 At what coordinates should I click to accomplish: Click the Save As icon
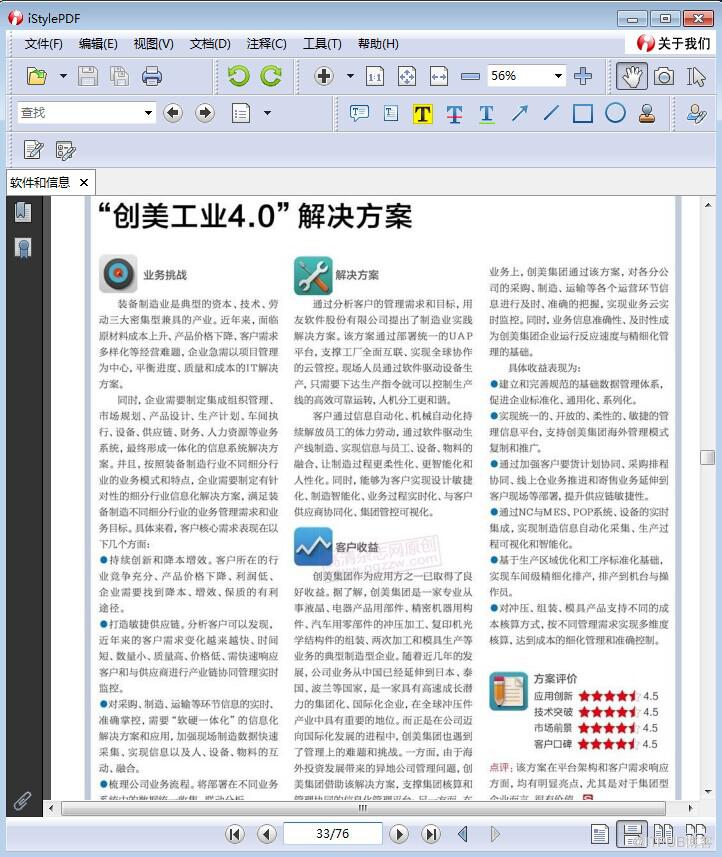click(119, 76)
